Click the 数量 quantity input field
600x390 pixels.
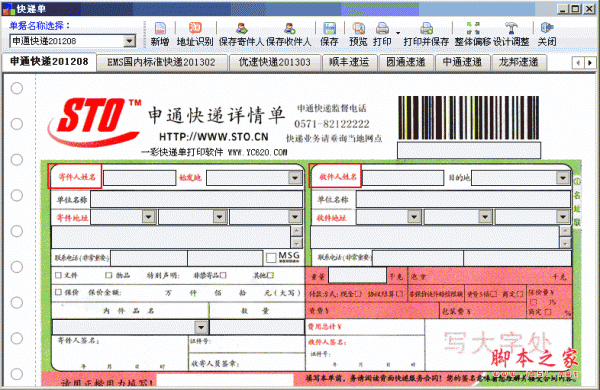[257, 327]
